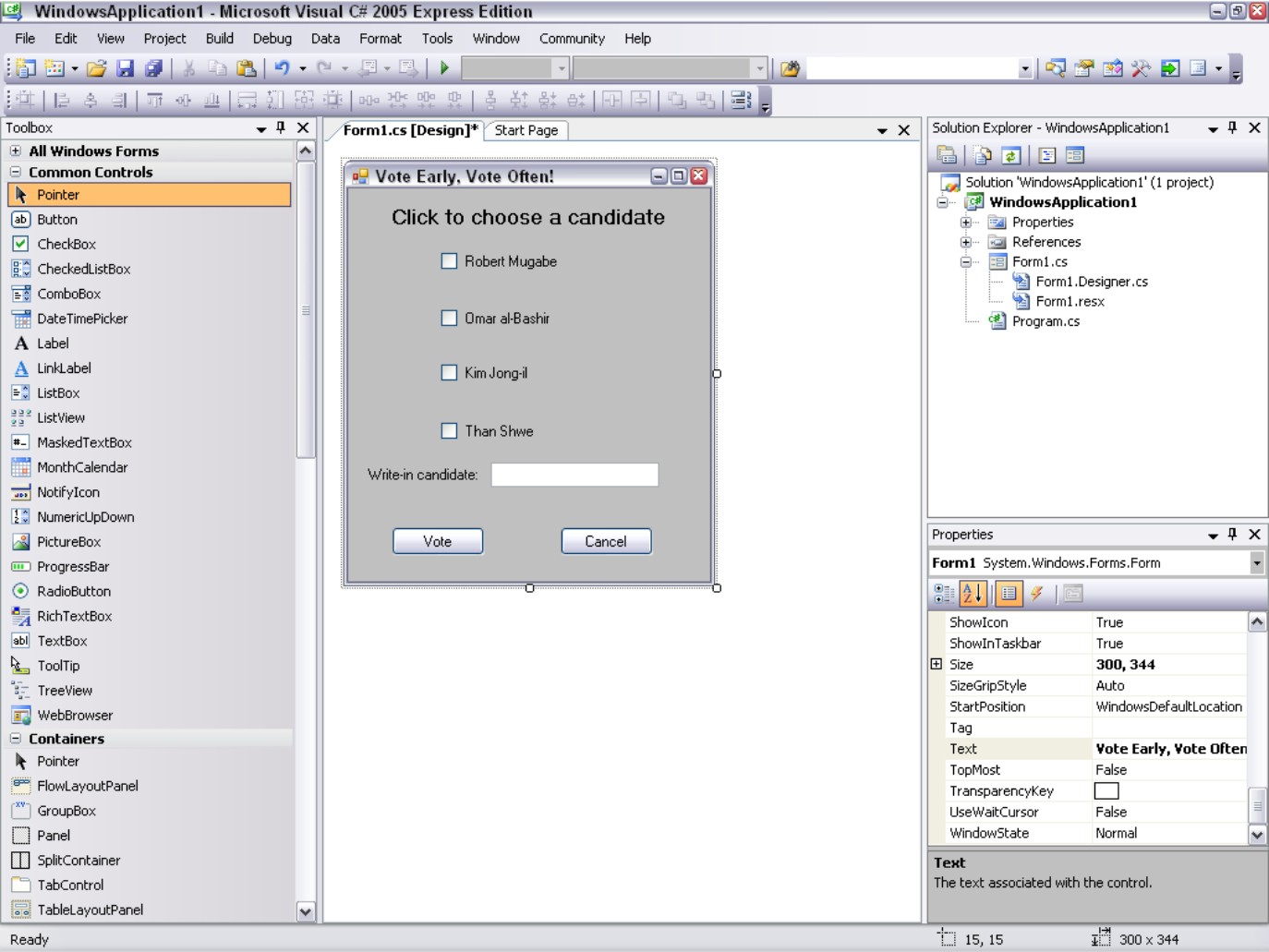Switch to the Start Page tab
The height and width of the screenshot is (952, 1269).
(526, 131)
